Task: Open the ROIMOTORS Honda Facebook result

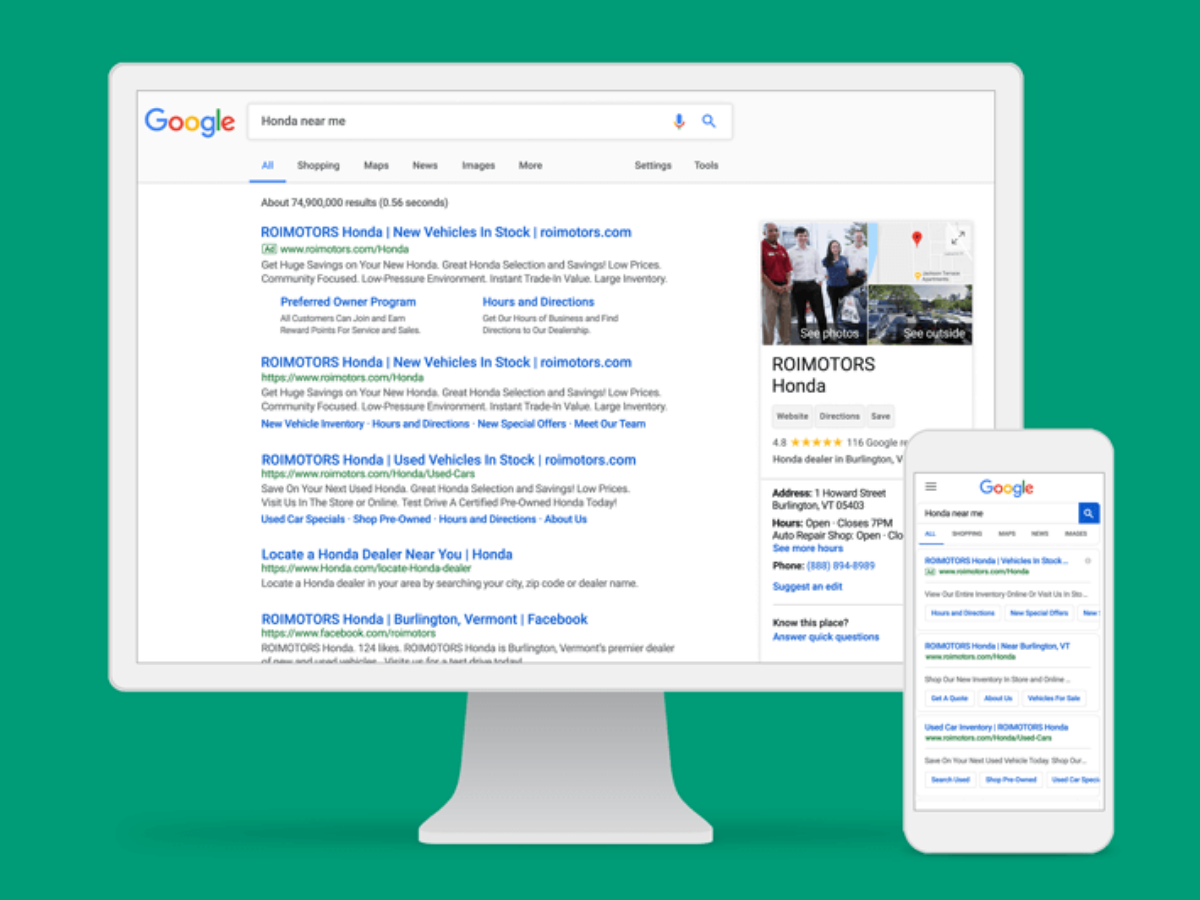Action: click(x=424, y=619)
